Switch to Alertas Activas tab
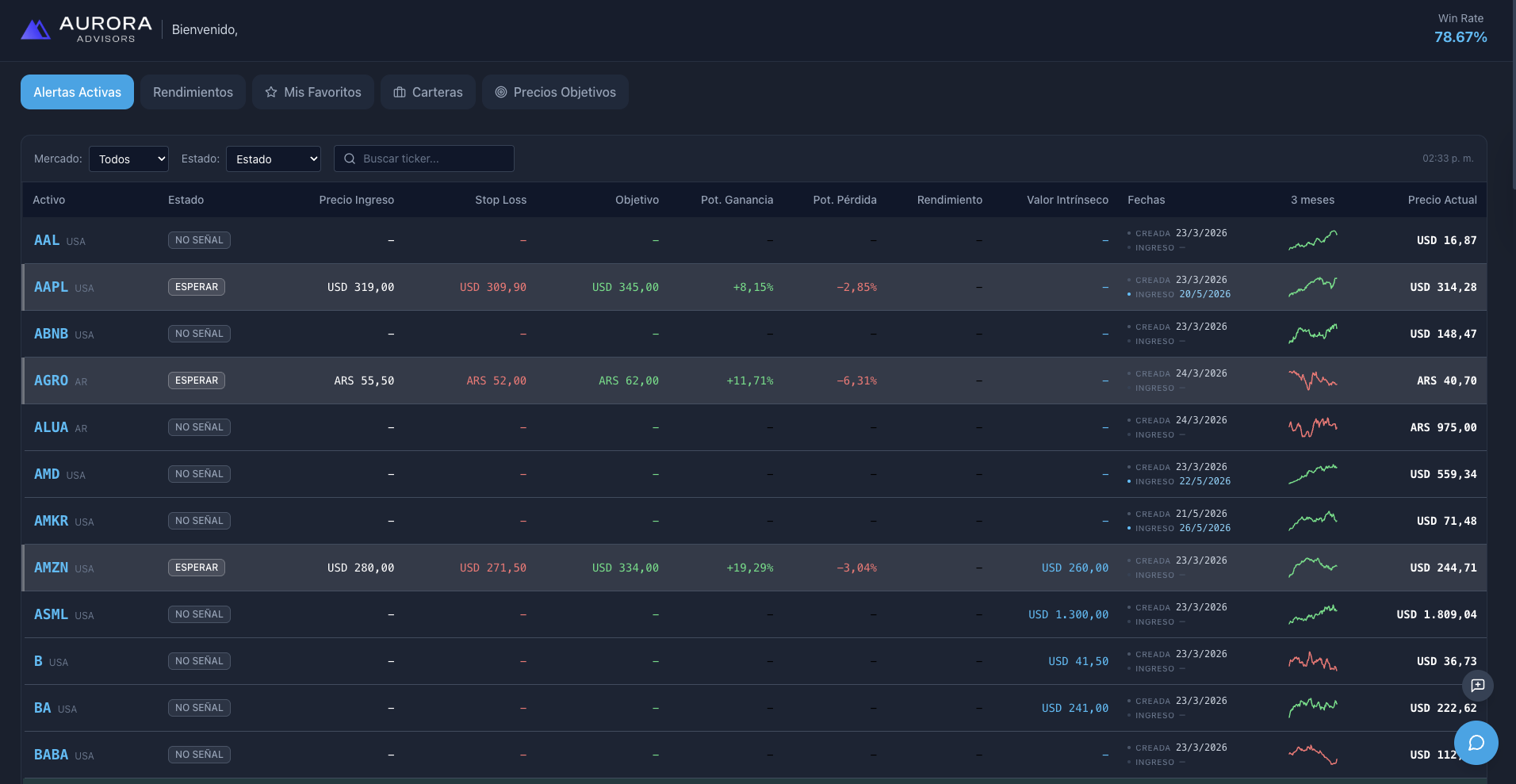This screenshot has height=784, width=1516. click(x=77, y=92)
